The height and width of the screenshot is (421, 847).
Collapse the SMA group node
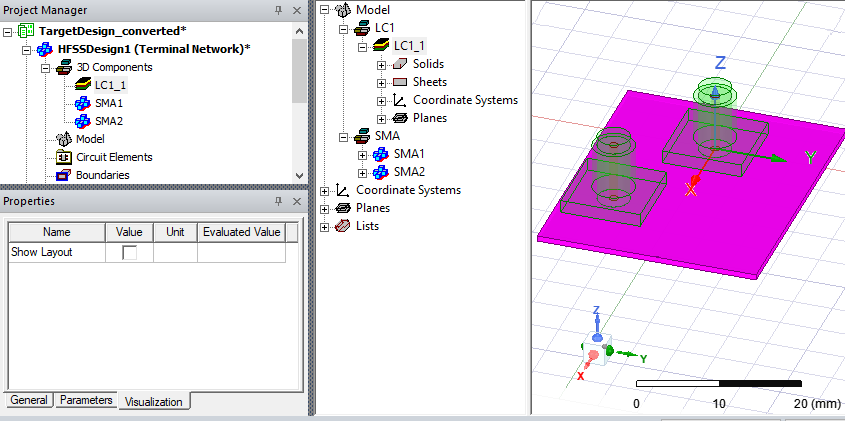(x=344, y=137)
